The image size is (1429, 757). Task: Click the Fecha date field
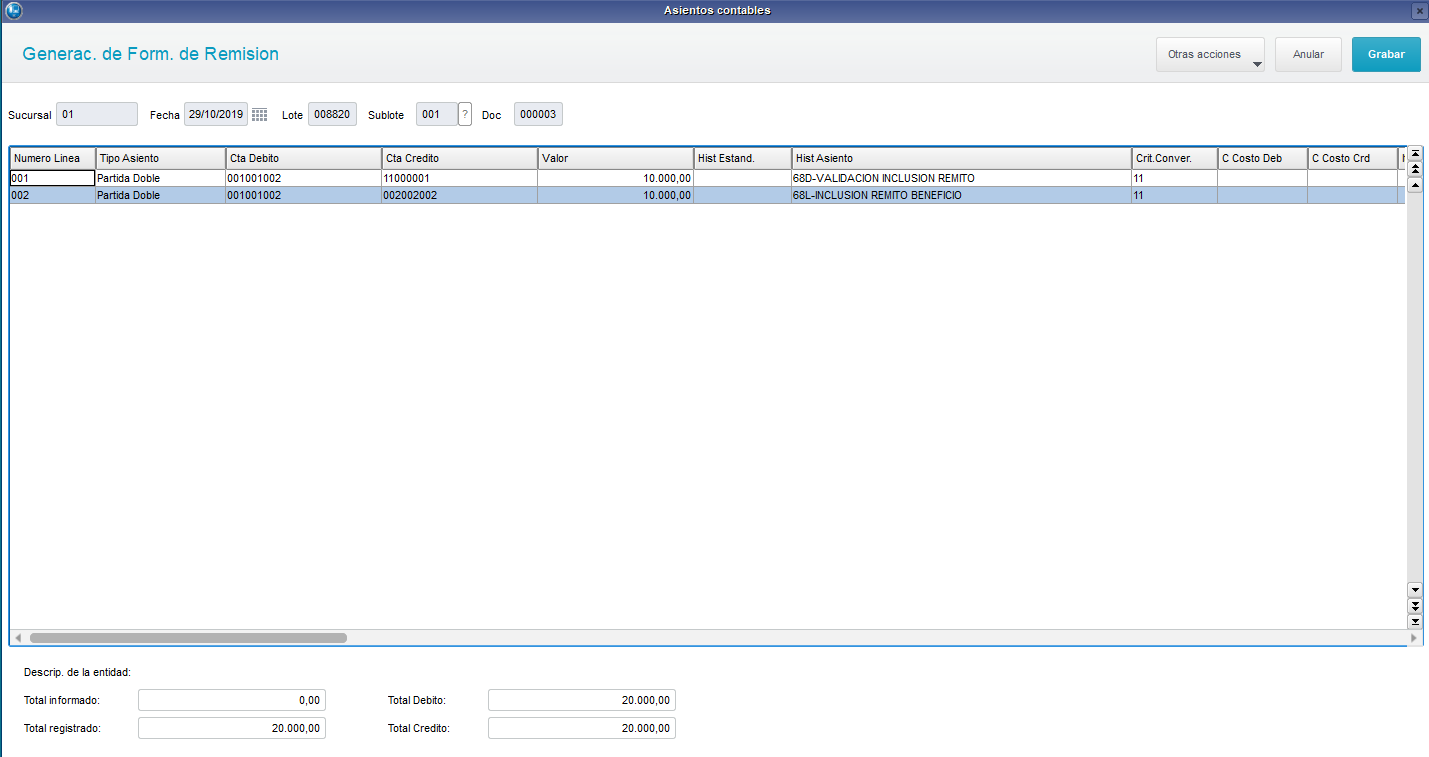215,114
